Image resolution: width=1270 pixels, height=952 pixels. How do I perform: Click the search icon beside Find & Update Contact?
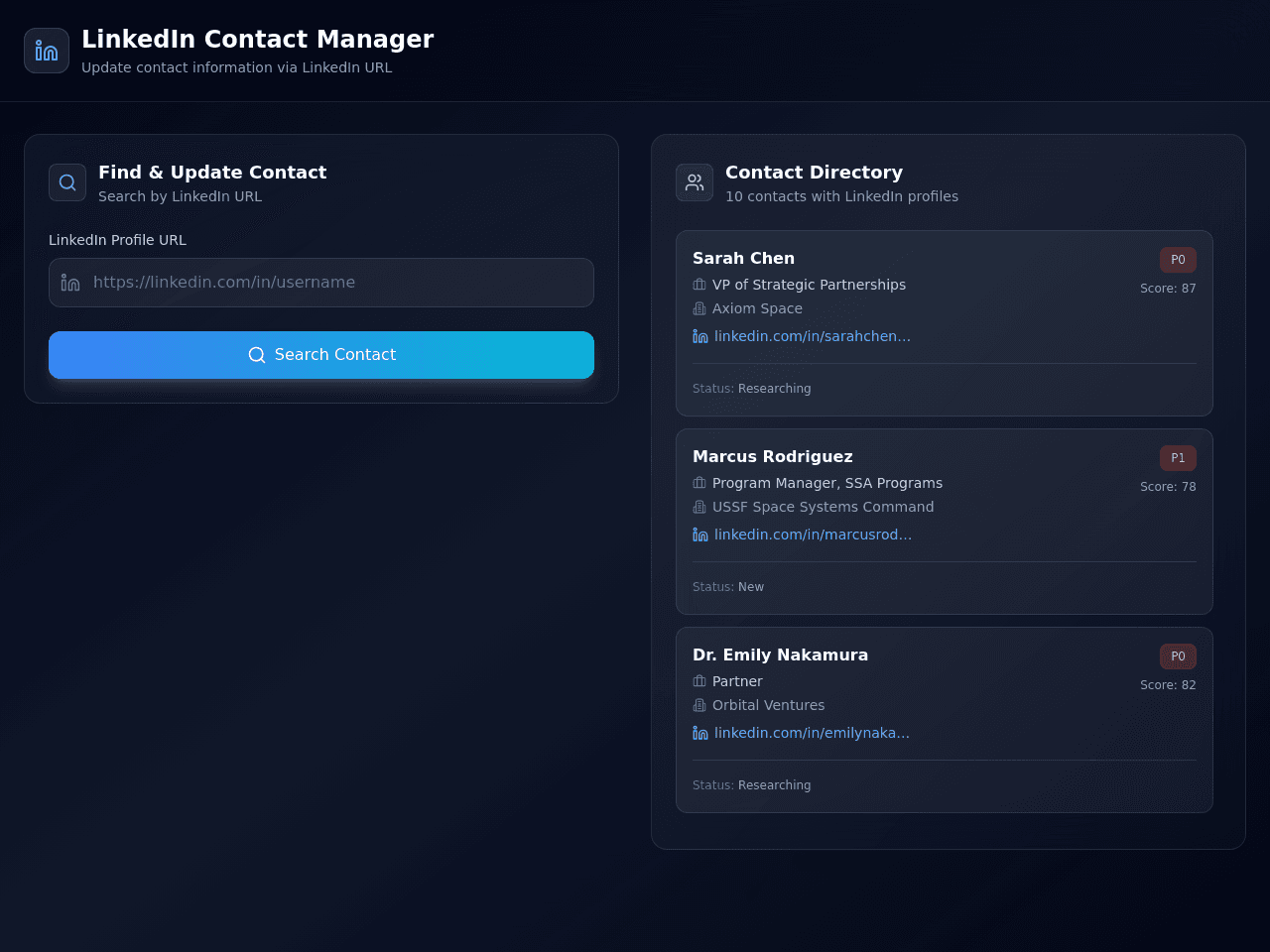[x=67, y=182]
